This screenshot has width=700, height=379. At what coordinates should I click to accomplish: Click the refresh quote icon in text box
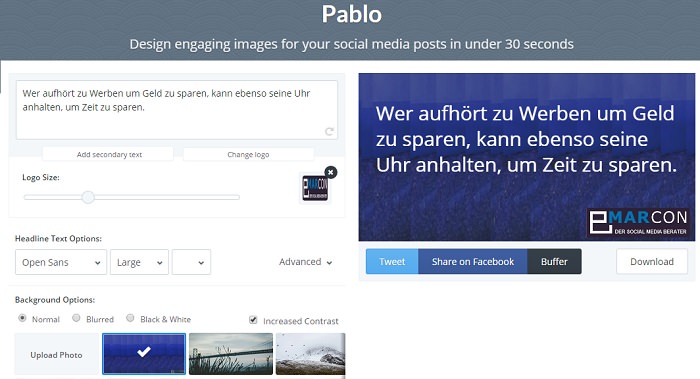pyautogui.click(x=329, y=131)
